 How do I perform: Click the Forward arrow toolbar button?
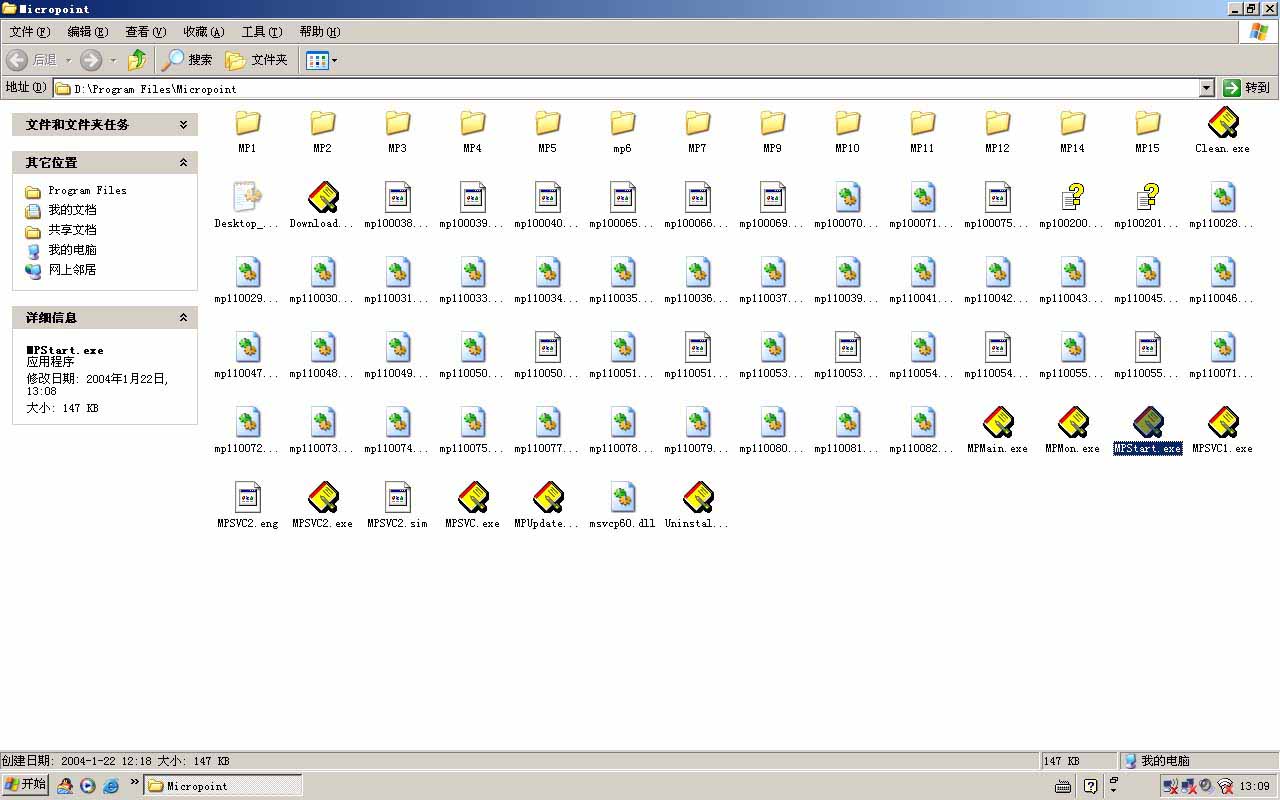pyautogui.click(x=91, y=60)
